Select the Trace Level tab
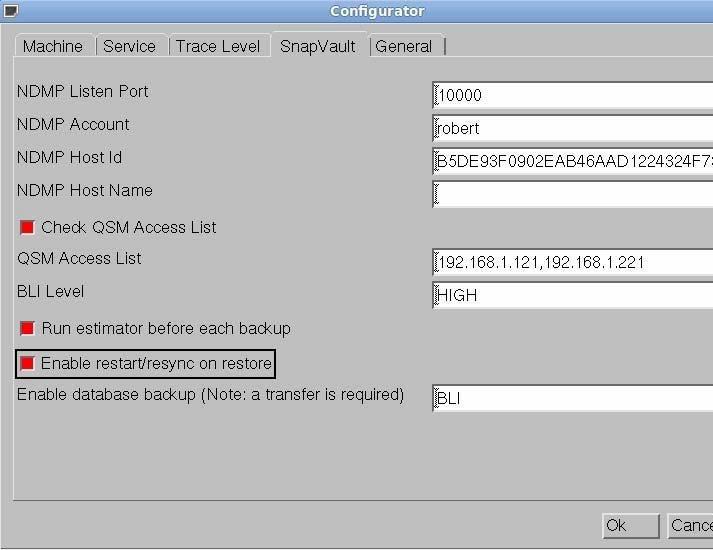The width and height of the screenshot is (713, 550). point(218,46)
